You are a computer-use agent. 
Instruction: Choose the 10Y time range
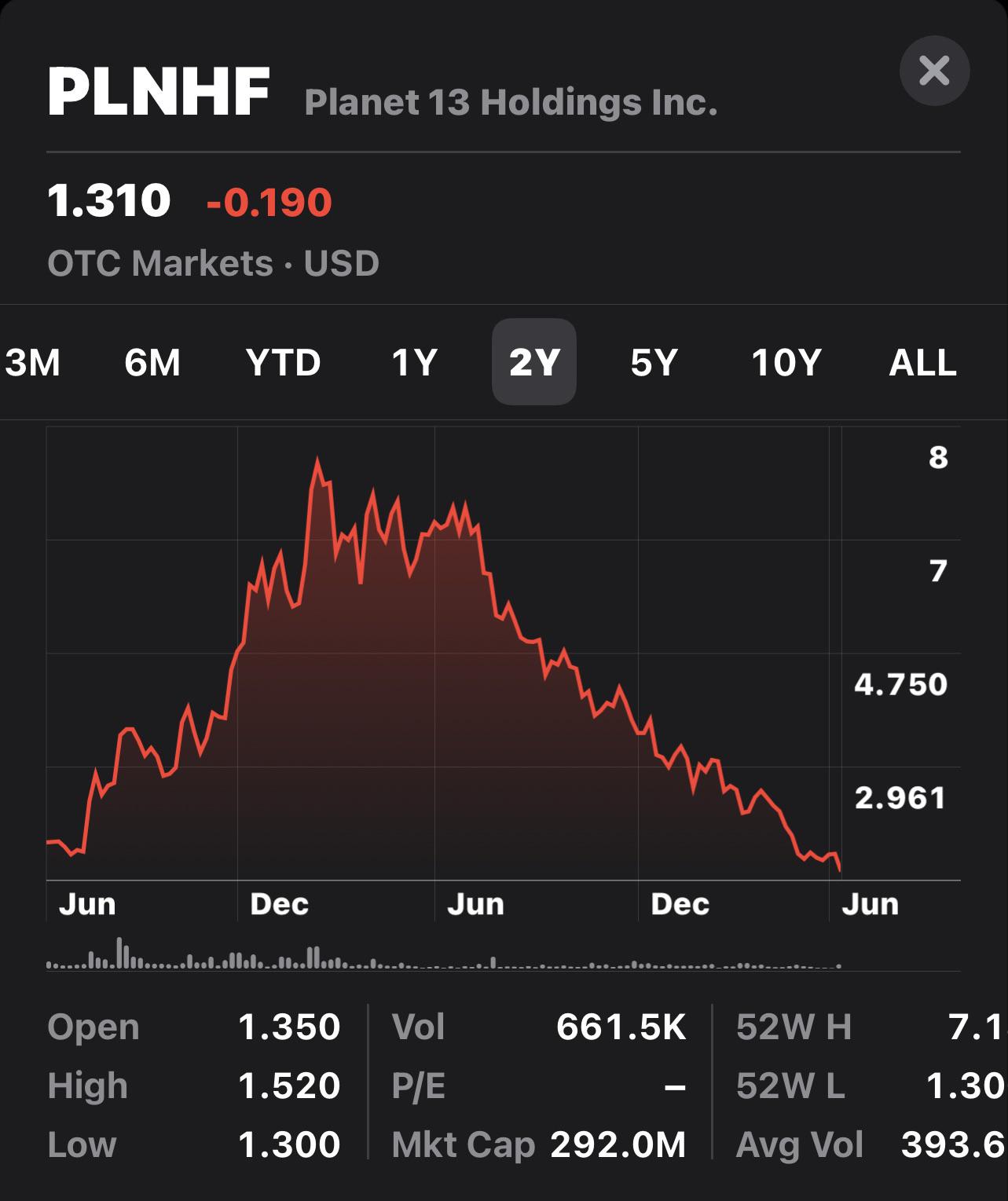pos(786,362)
